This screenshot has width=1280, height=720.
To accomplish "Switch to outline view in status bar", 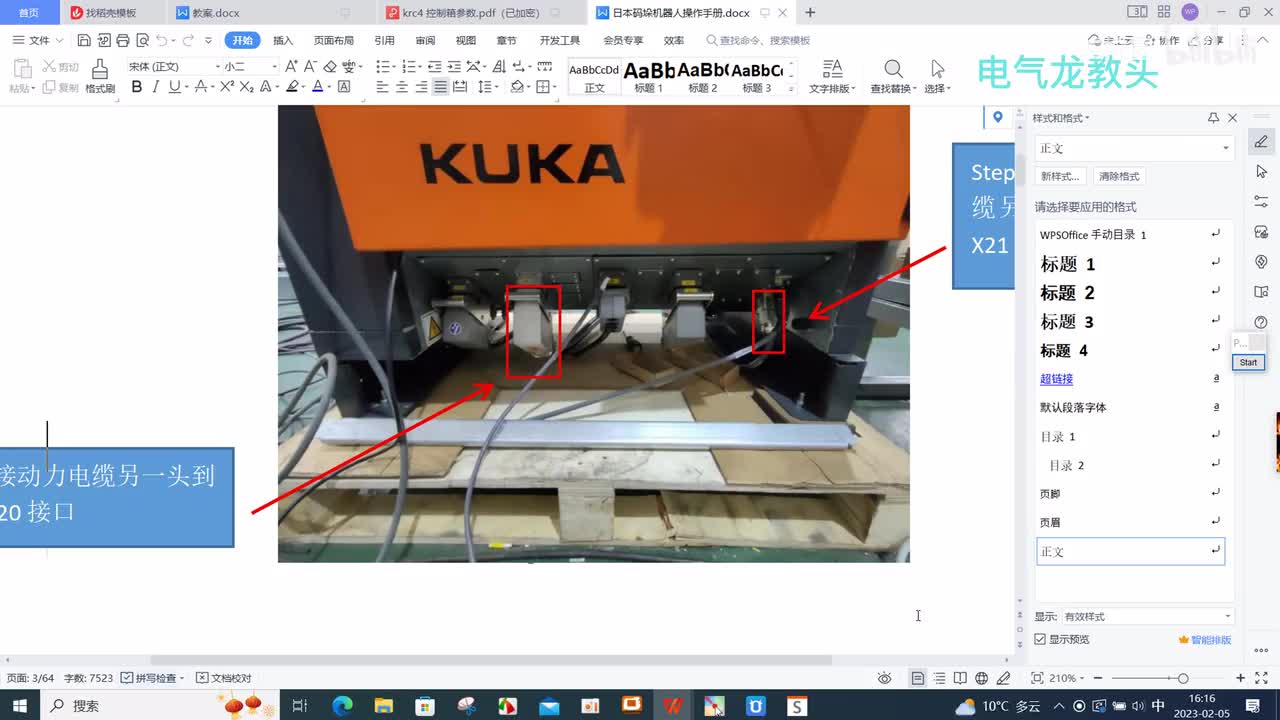I will (939, 678).
